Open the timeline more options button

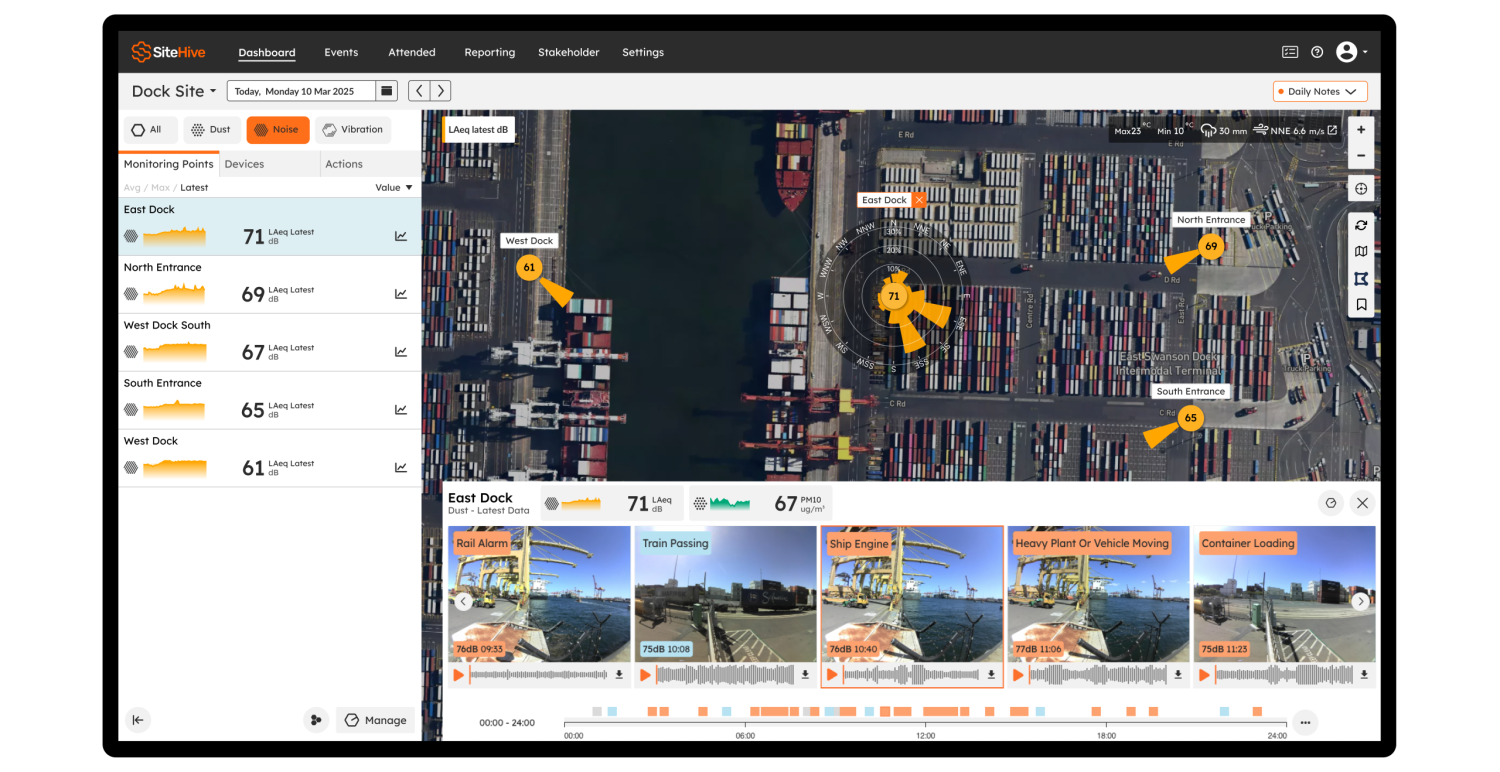click(x=1304, y=722)
